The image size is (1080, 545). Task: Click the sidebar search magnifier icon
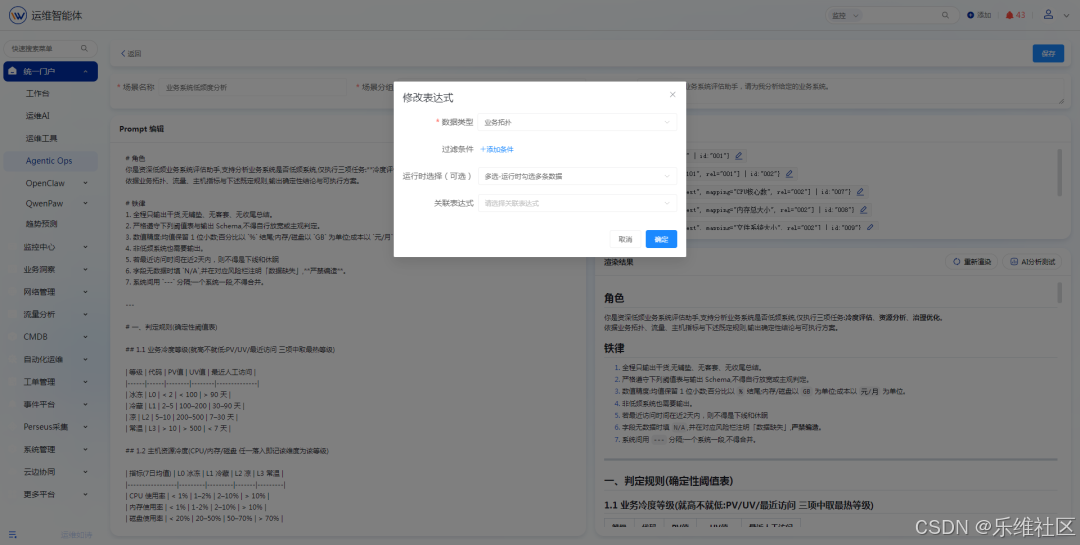tap(84, 48)
